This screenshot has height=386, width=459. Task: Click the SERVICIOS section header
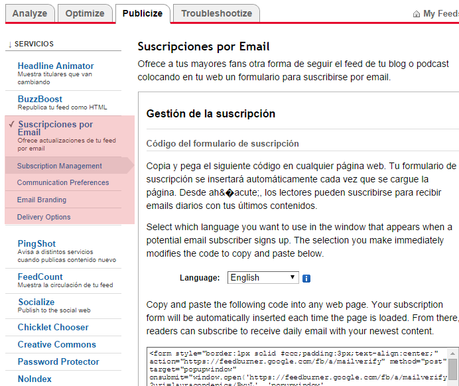click(x=34, y=44)
